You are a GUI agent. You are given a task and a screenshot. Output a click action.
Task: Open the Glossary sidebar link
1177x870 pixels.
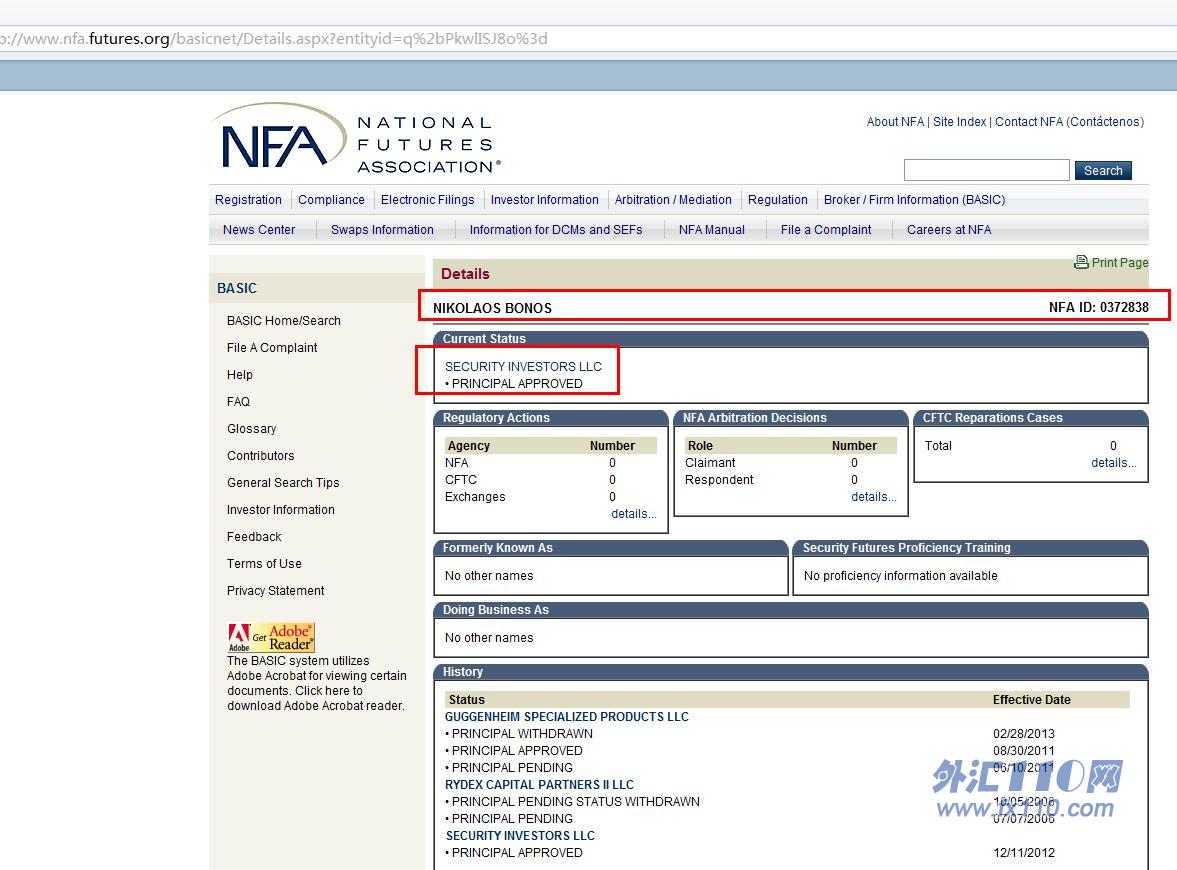click(251, 429)
